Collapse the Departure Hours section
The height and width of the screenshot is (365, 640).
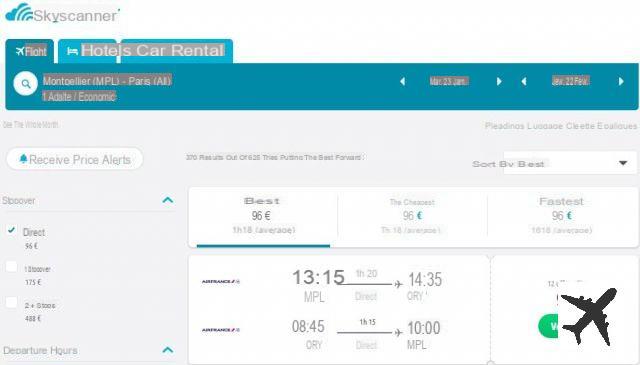point(168,350)
